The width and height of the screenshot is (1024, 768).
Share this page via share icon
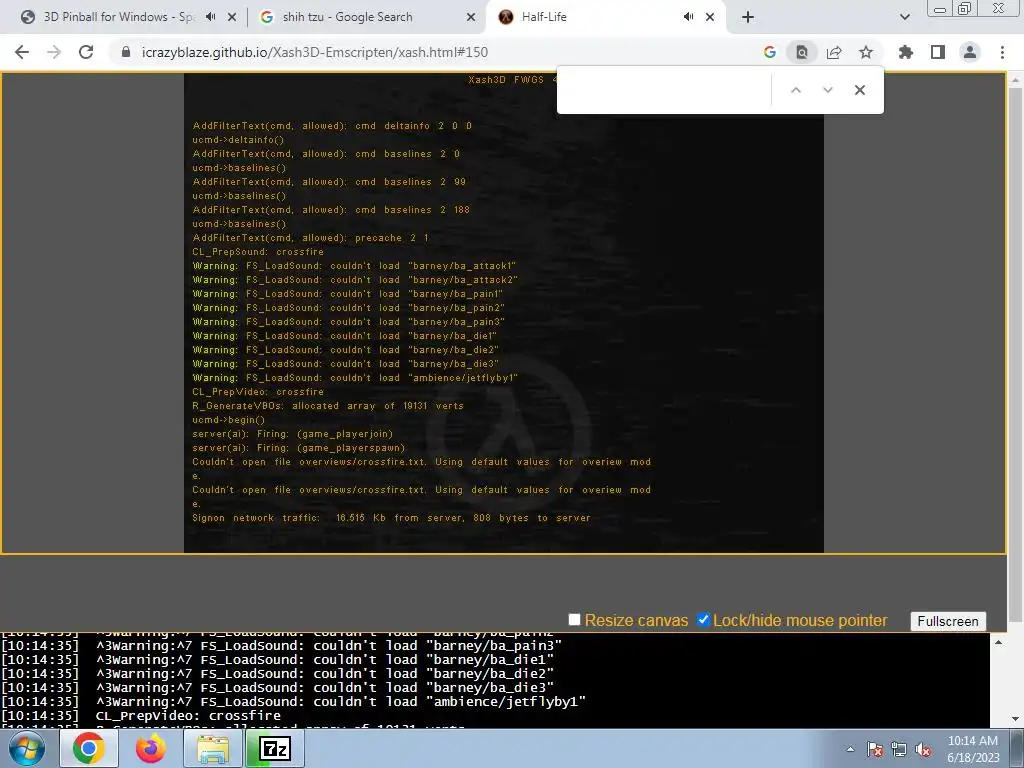pyautogui.click(x=834, y=52)
